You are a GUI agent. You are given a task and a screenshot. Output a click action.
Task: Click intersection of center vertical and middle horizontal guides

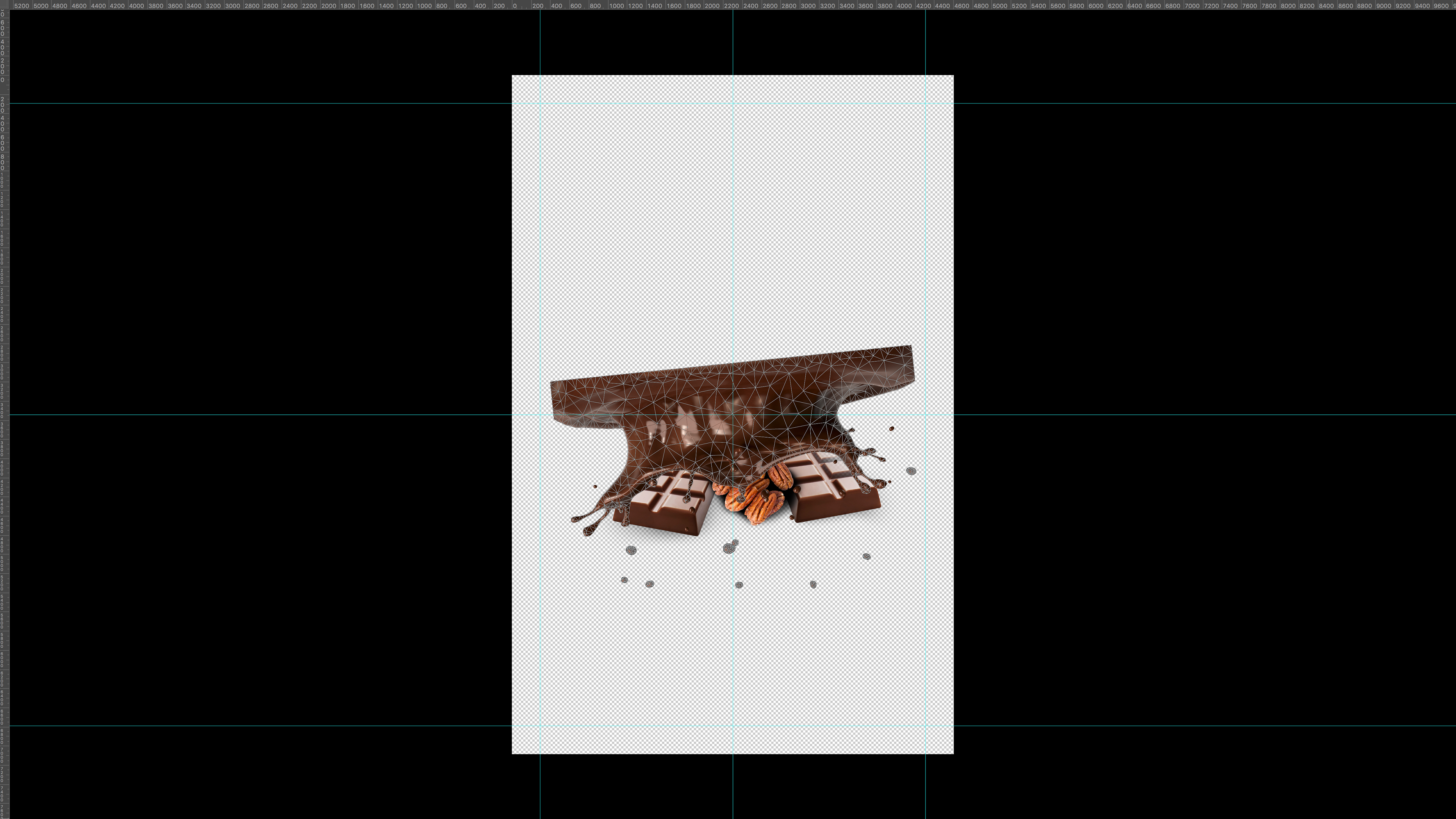point(733,415)
